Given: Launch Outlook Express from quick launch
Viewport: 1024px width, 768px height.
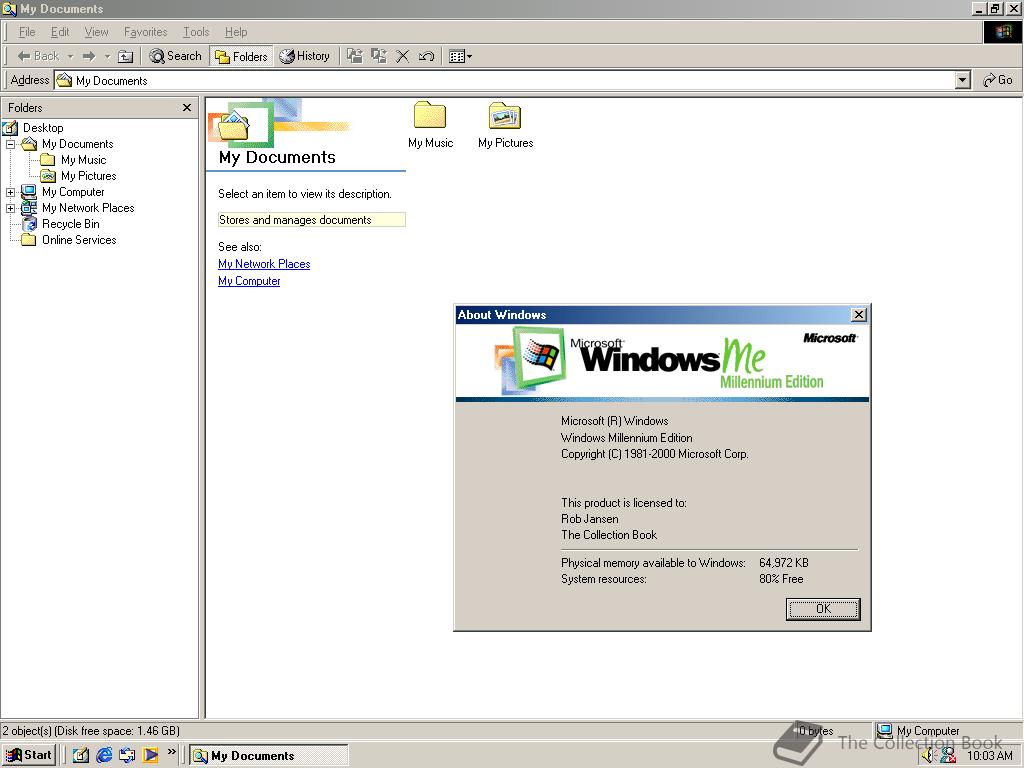Looking at the screenshot, I should click(127, 756).
